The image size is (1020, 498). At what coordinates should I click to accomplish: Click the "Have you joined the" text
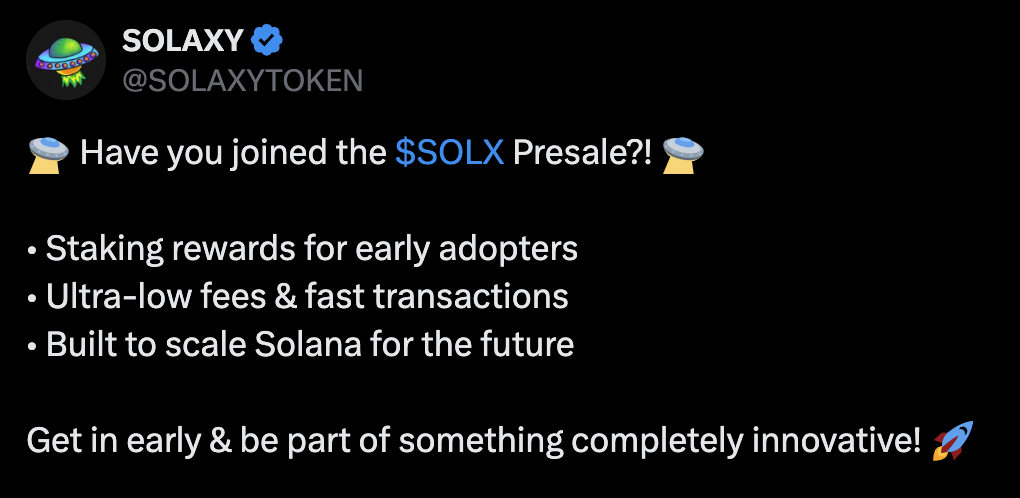[233, 153]
